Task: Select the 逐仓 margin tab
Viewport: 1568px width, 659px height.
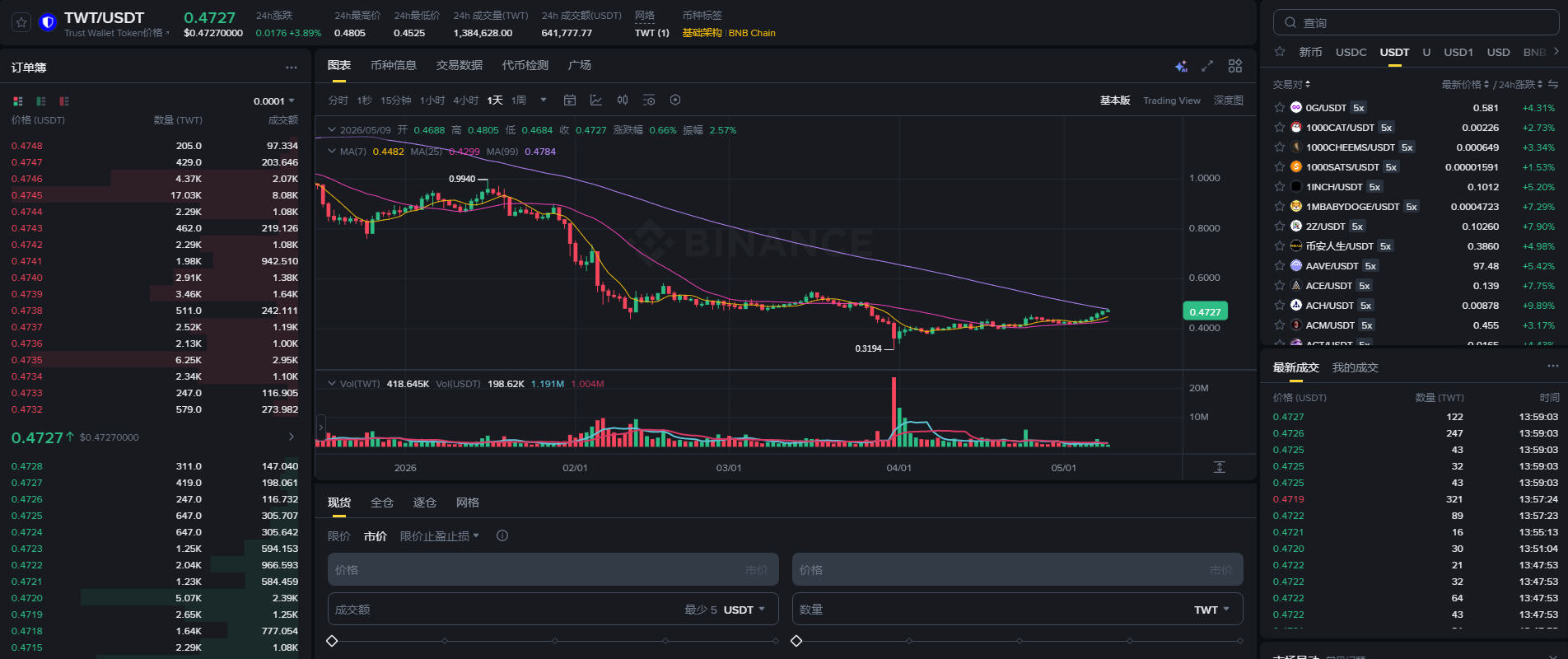Action: [425, 502]
